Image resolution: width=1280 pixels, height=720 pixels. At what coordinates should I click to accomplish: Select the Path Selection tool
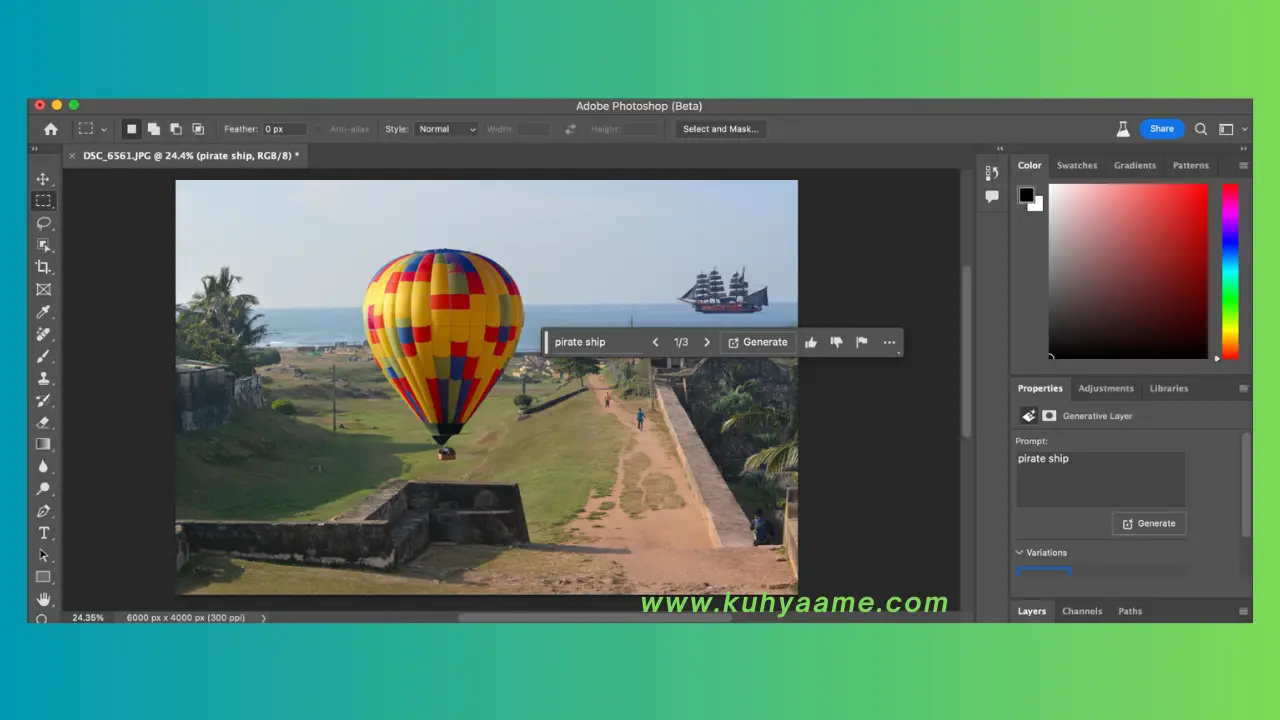[x=43, y=555]
